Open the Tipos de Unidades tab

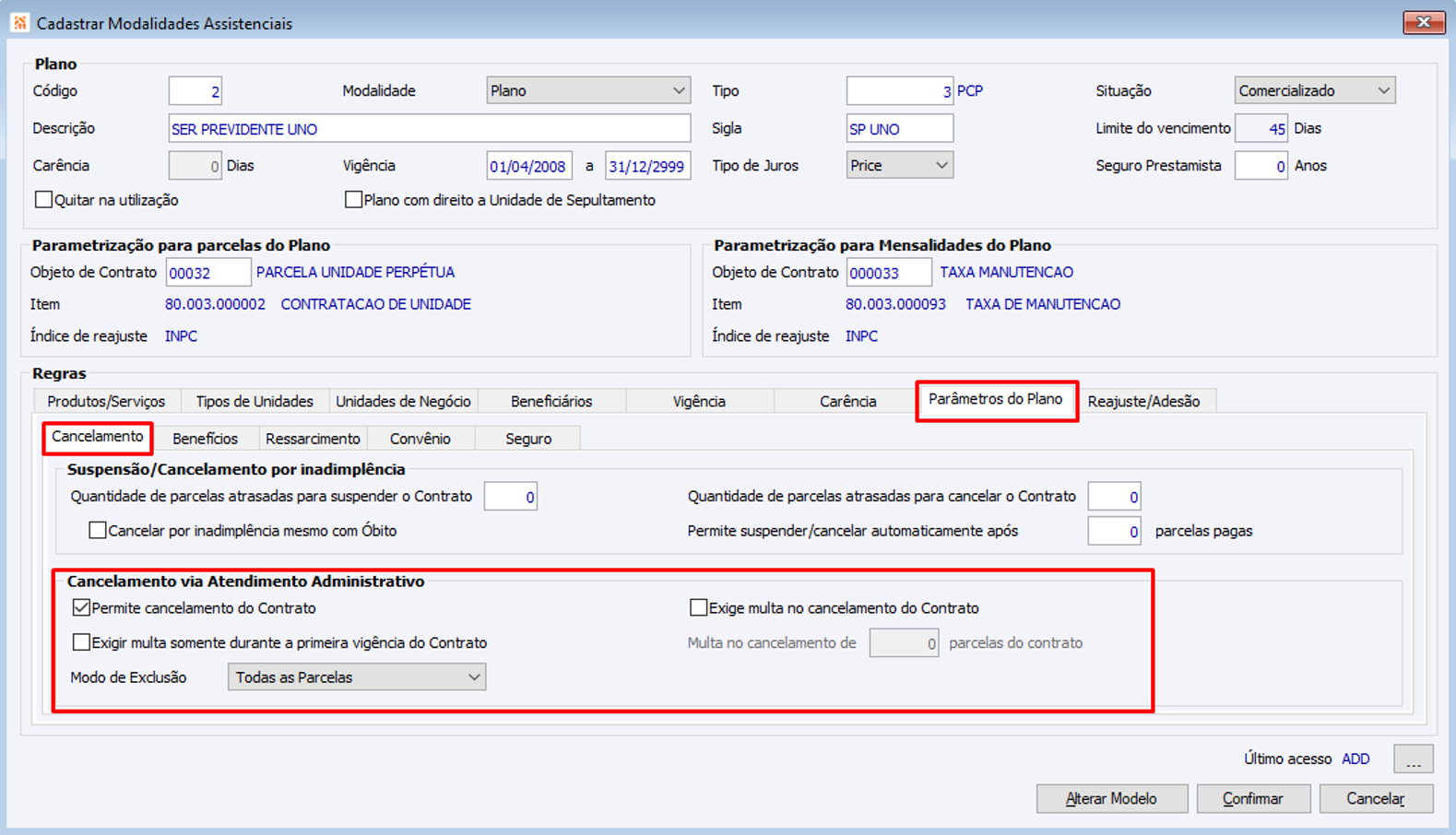coord(255,401)
